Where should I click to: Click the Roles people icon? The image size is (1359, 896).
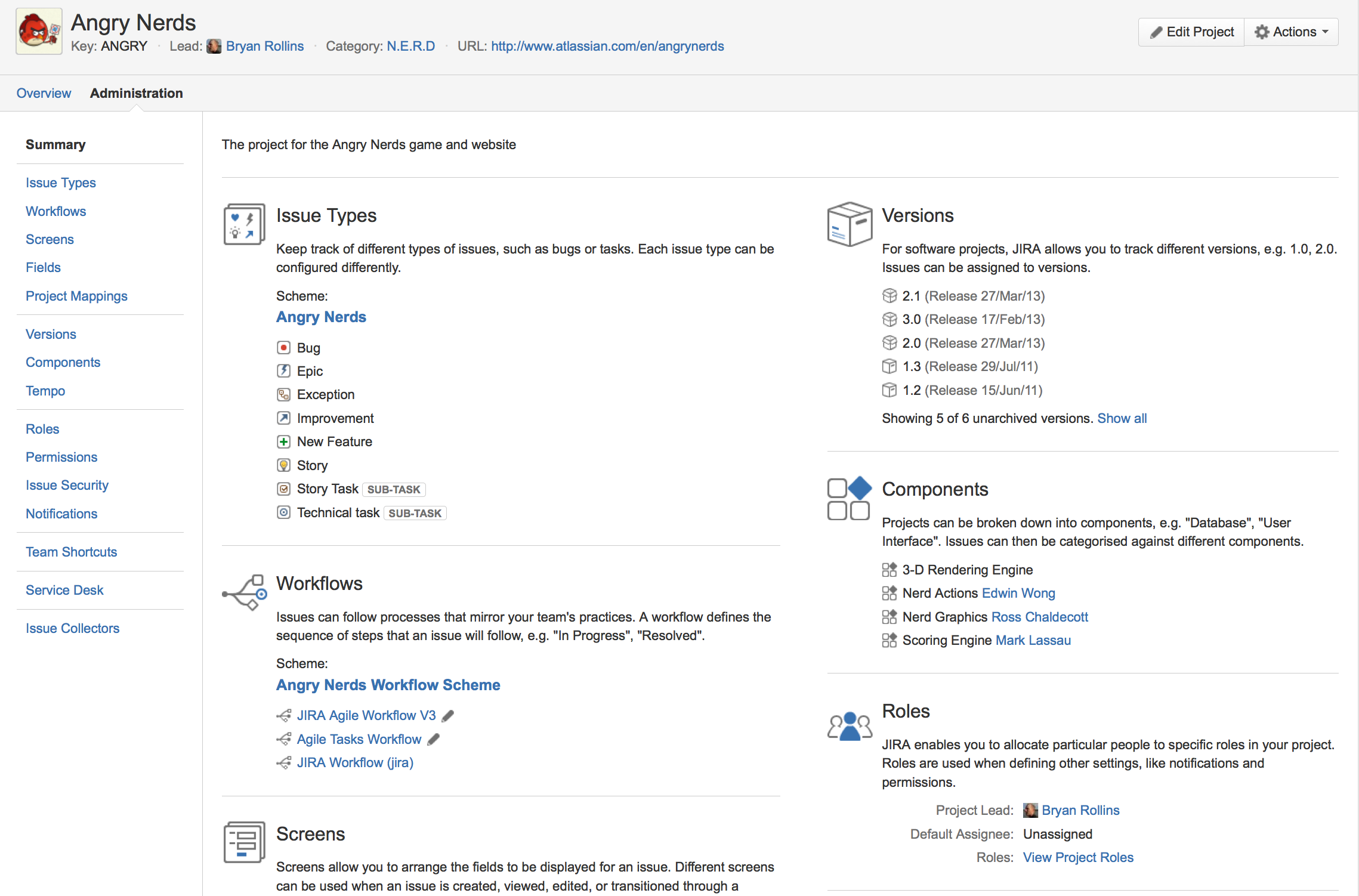point(850,726)
